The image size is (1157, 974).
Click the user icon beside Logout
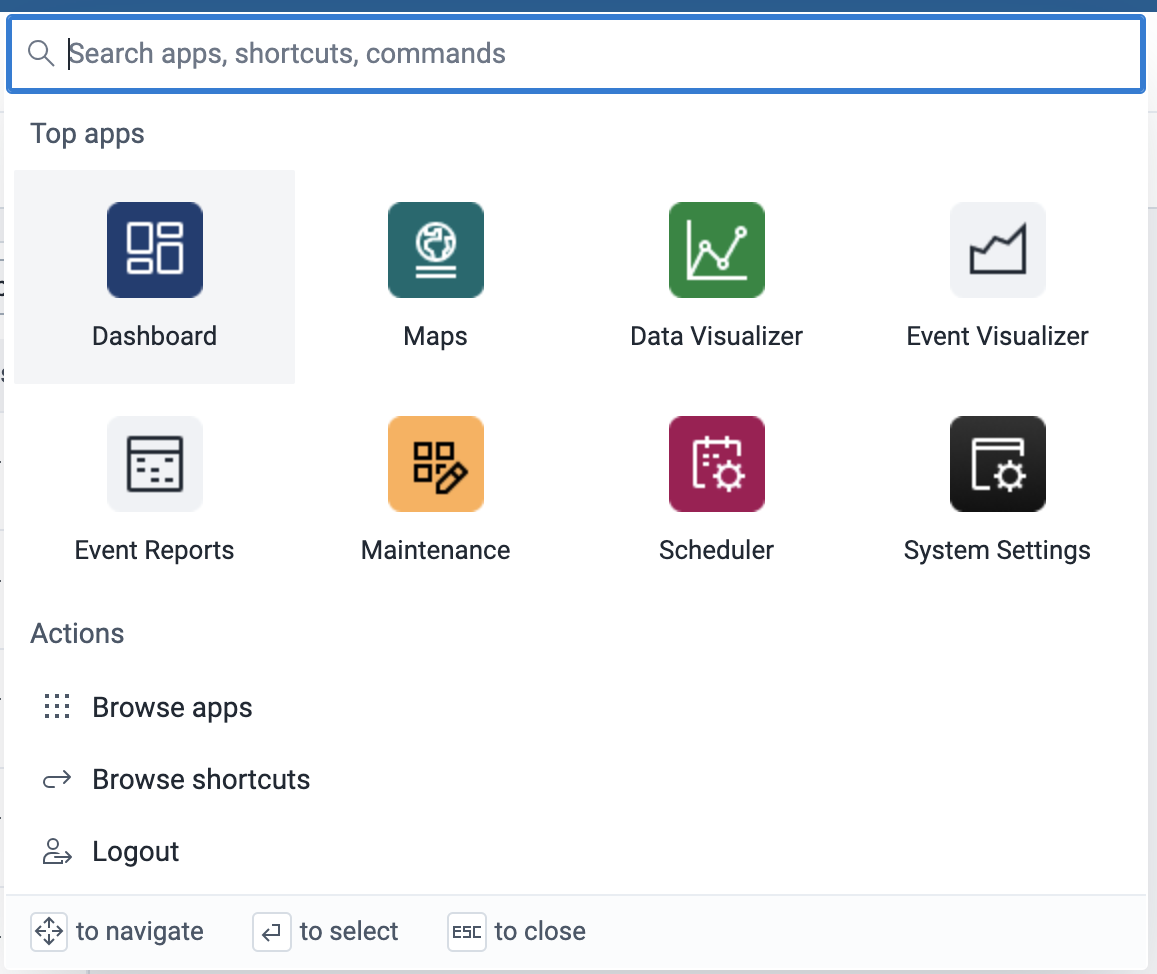click(x=57, y=851)
